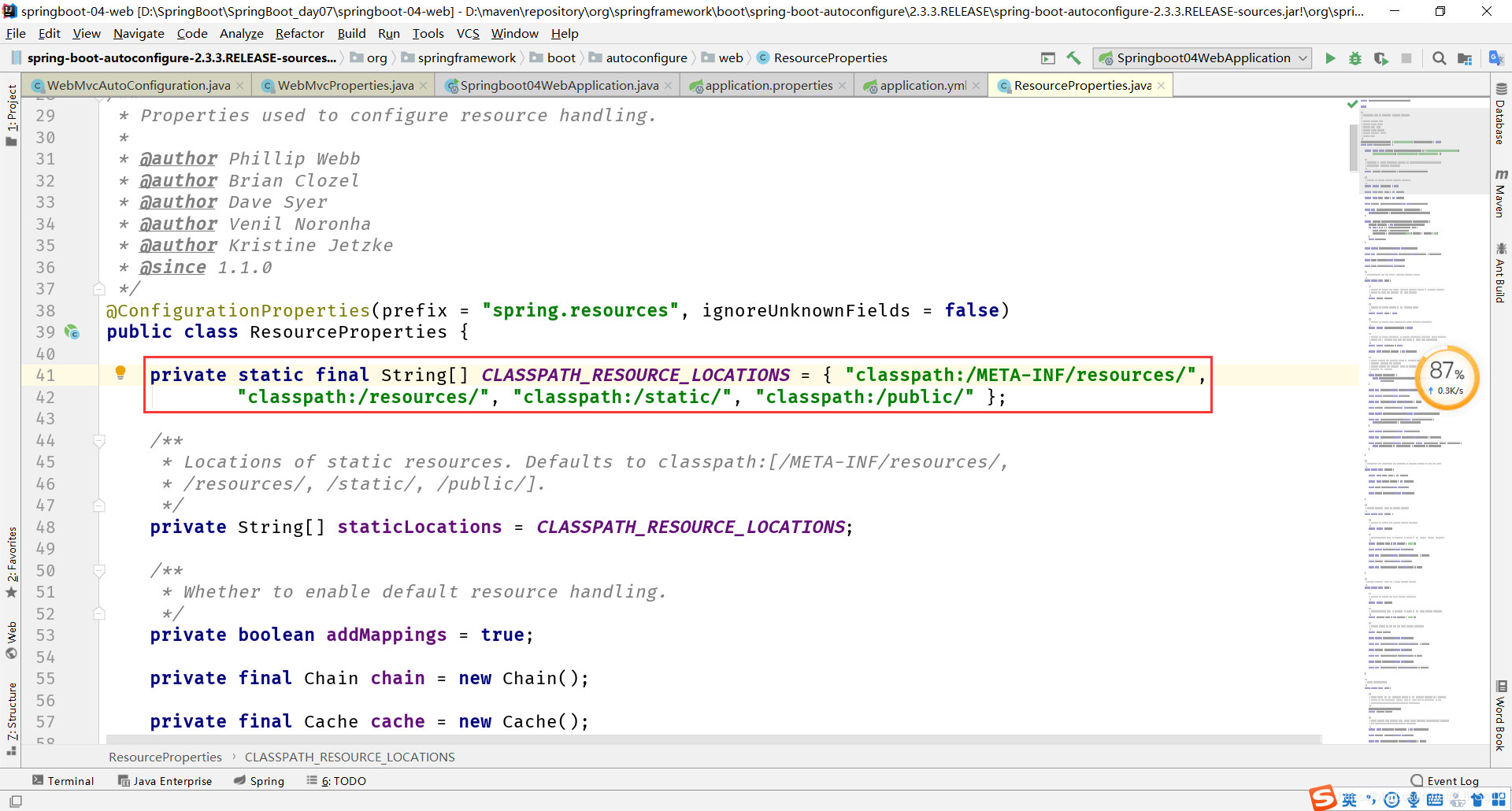1512x811 pixels.
Task: Open the Favorites tool window
Action: click(11, 562)
